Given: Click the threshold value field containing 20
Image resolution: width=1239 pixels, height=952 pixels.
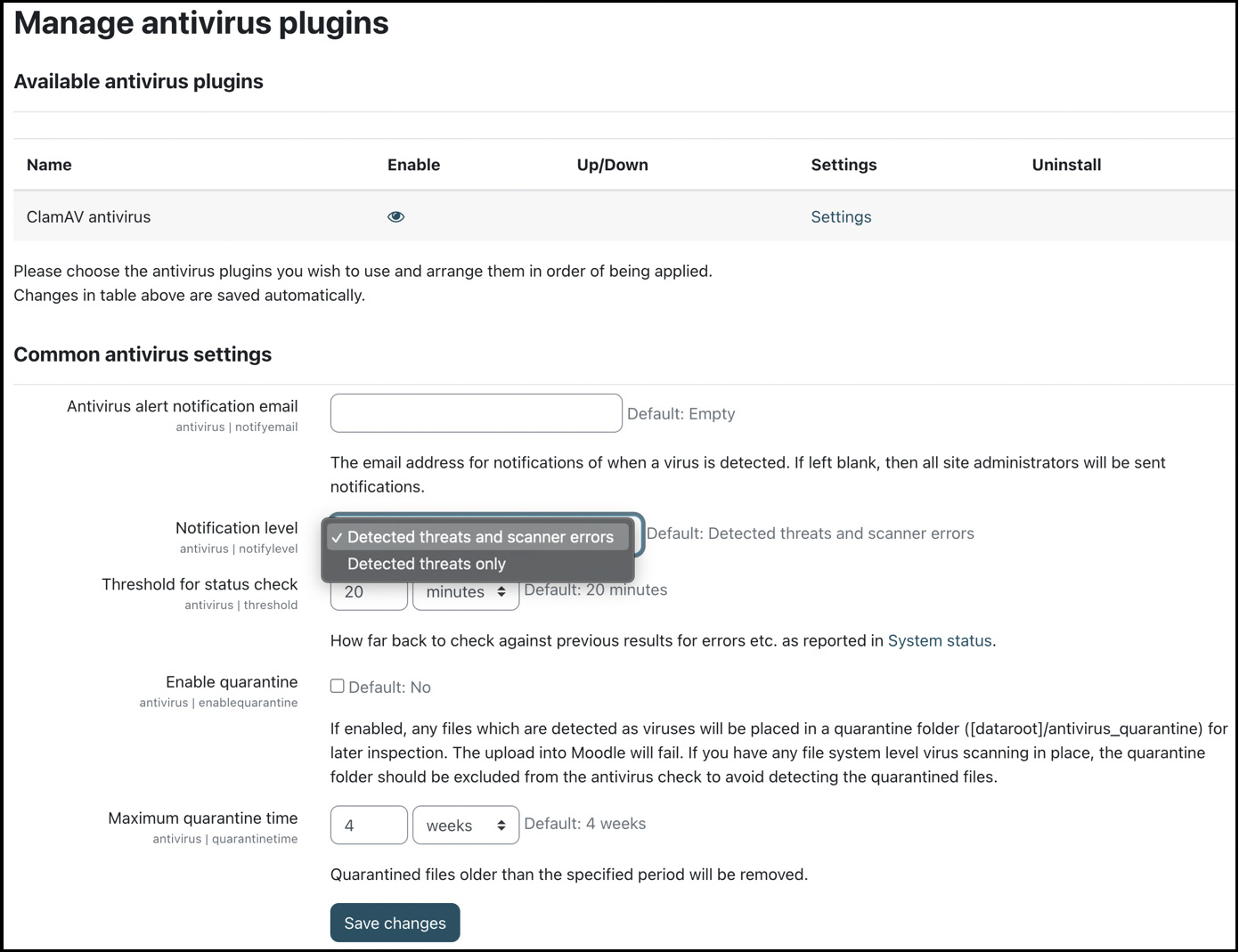Looking at the screenshot, I should pos(369,593).
